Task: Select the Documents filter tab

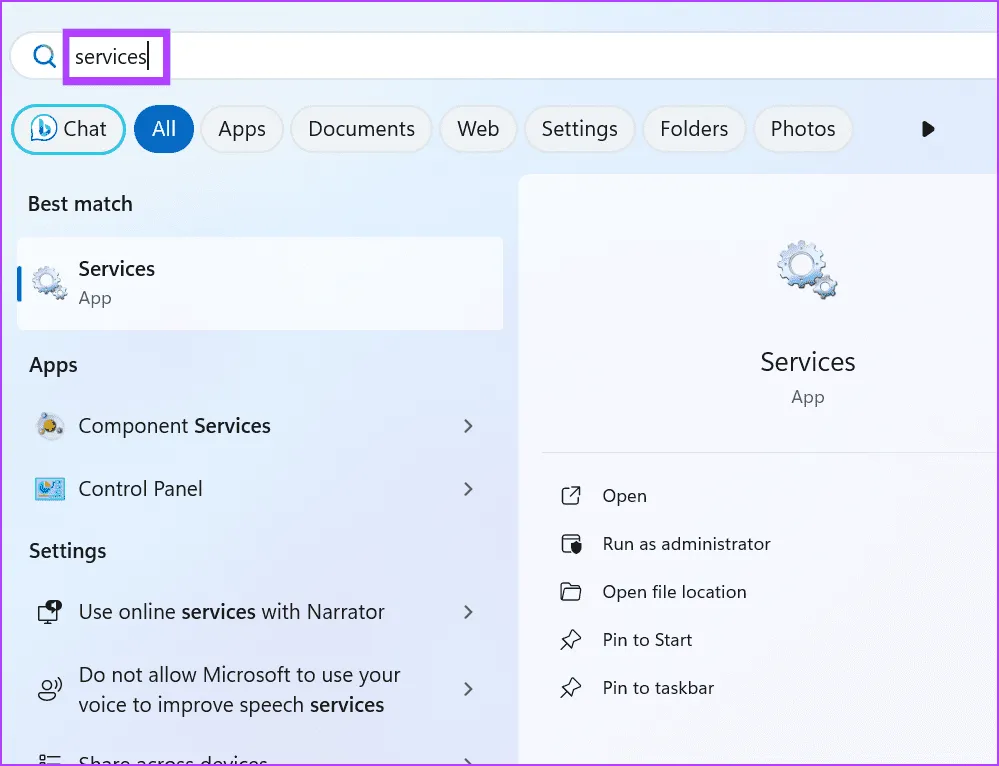Action: pos(361,129)
